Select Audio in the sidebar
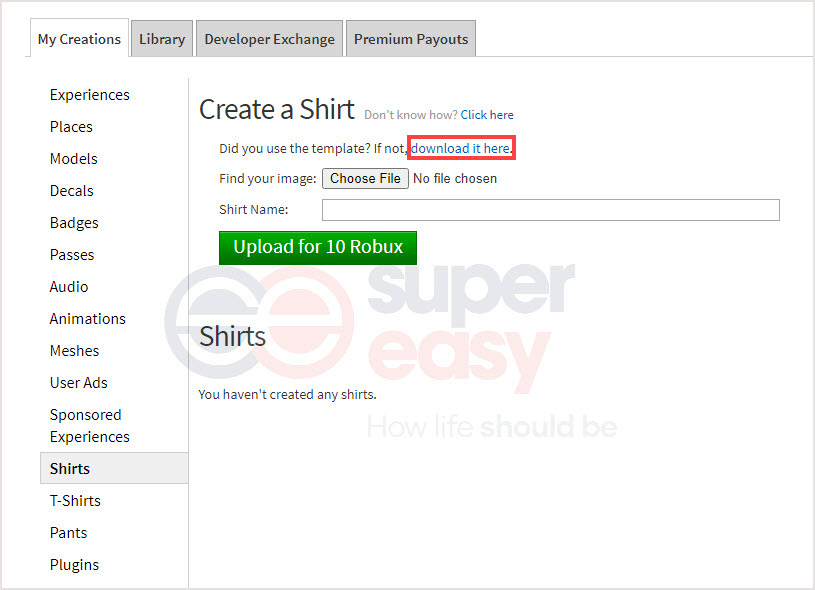Viewport: 815px width, 590px height. click(69, 287)
